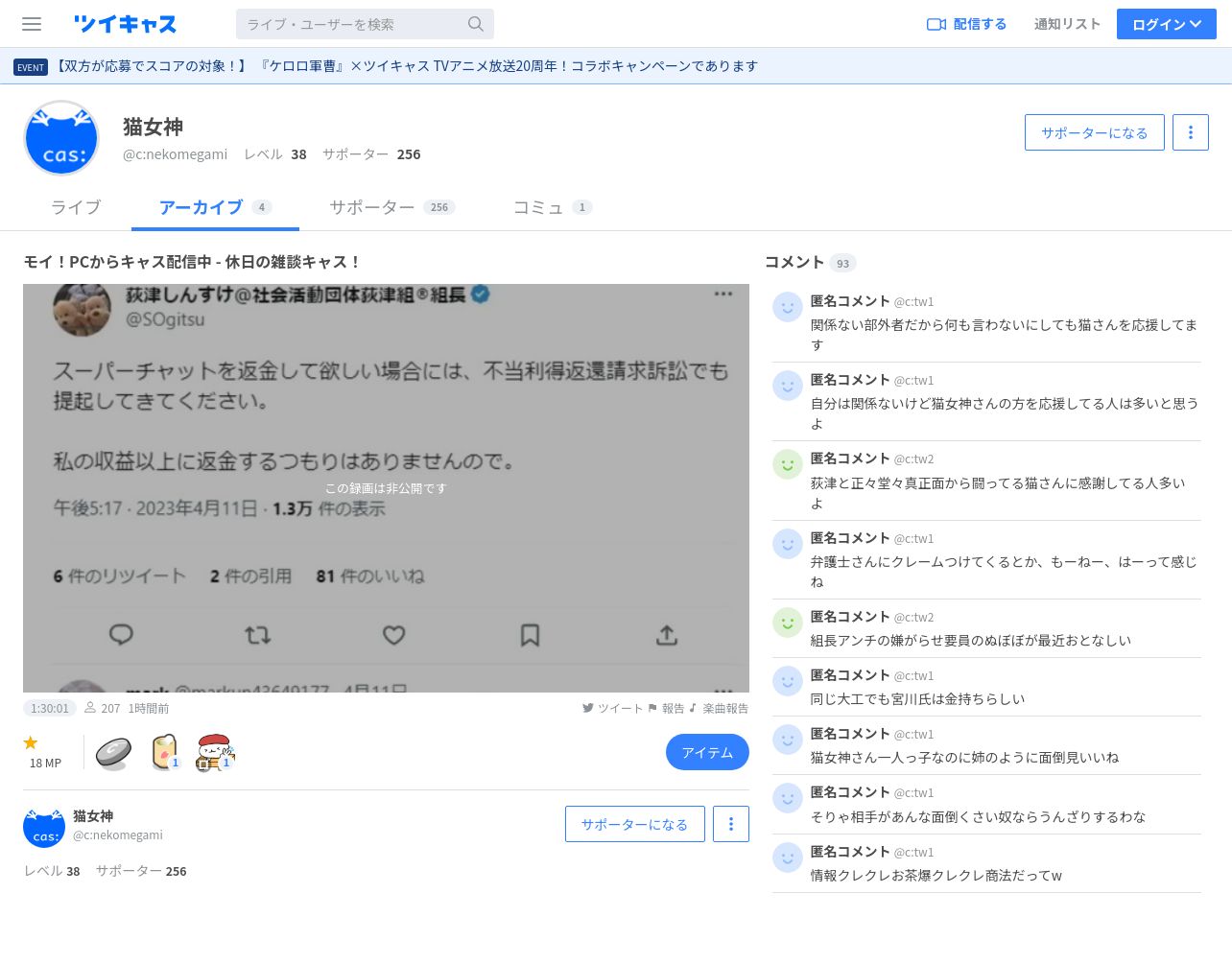Open 猫女神 large profile avatar in the header
The width and height of the screenshot is (1232, 964).
point(61,138)
